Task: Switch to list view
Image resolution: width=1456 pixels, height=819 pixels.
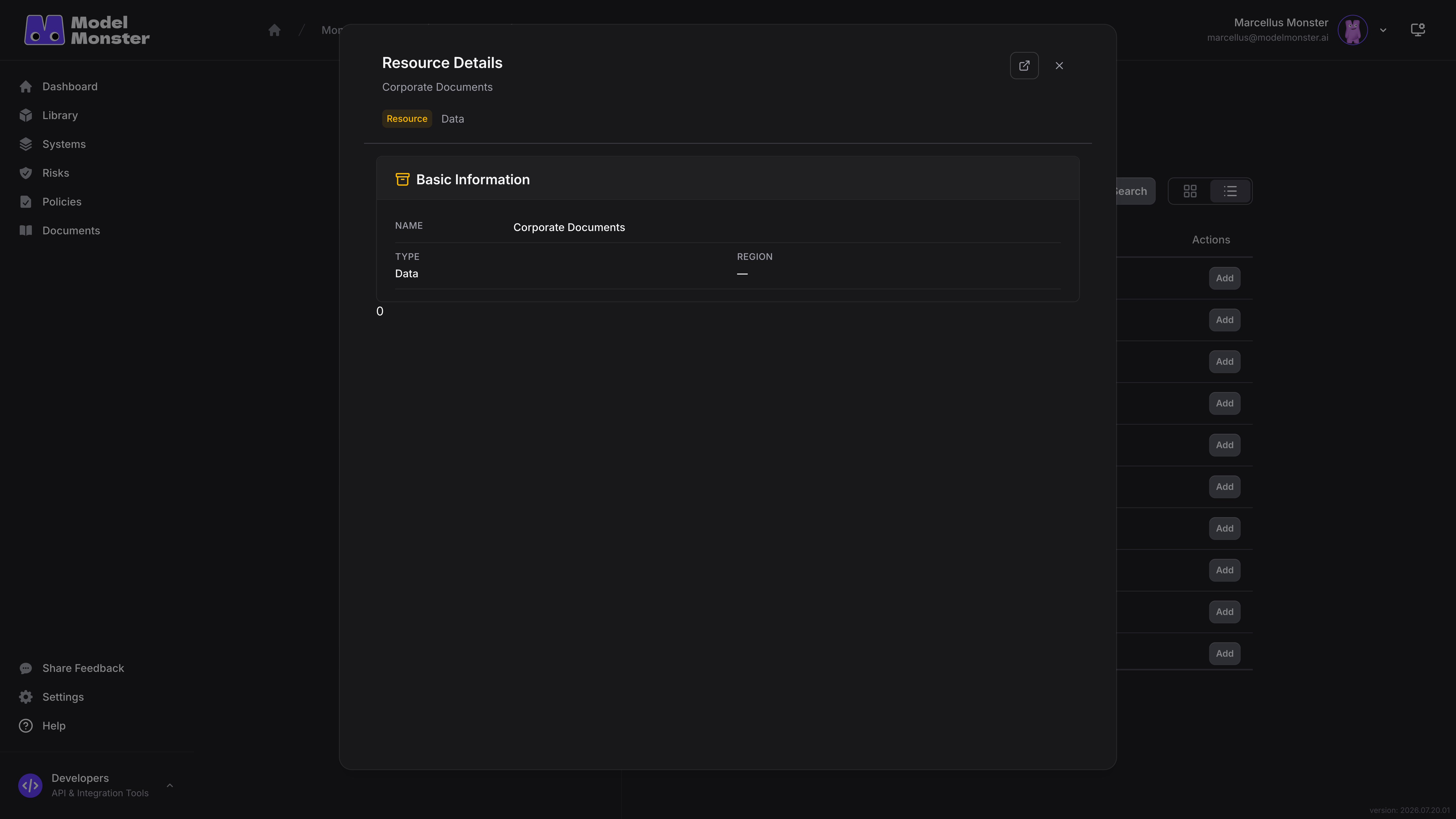Action: tap(1231, 191)
